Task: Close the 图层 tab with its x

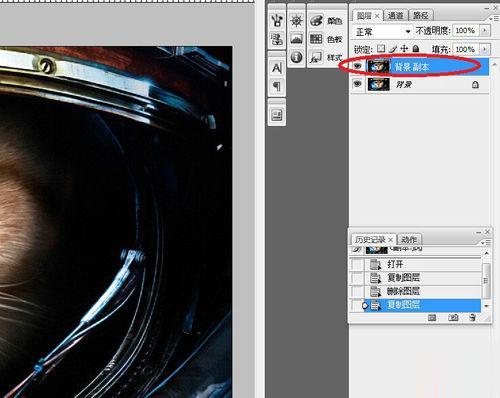Action: (x=377, y=15)
